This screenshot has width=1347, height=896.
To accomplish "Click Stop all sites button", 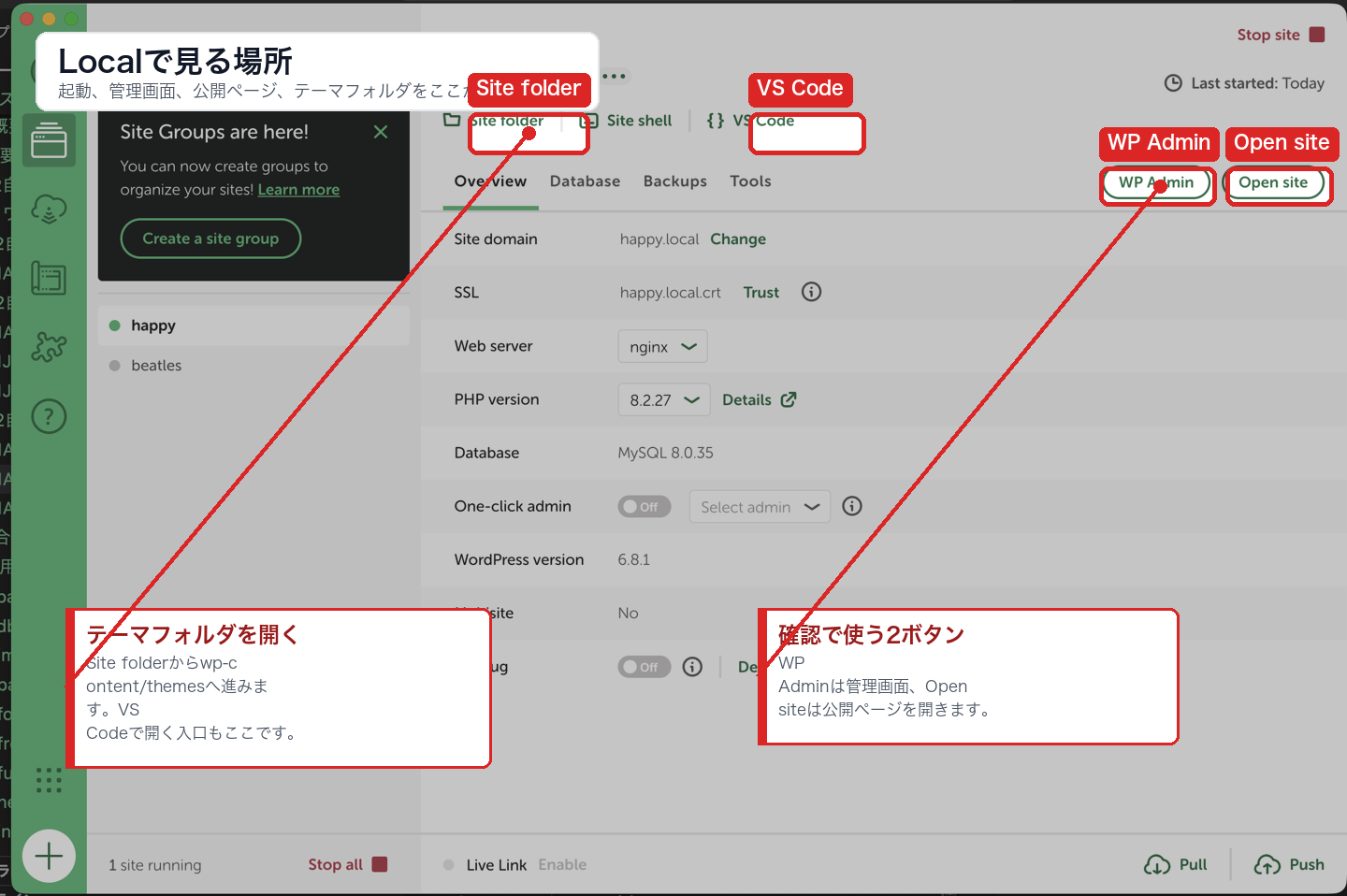I will click(347, 864).
